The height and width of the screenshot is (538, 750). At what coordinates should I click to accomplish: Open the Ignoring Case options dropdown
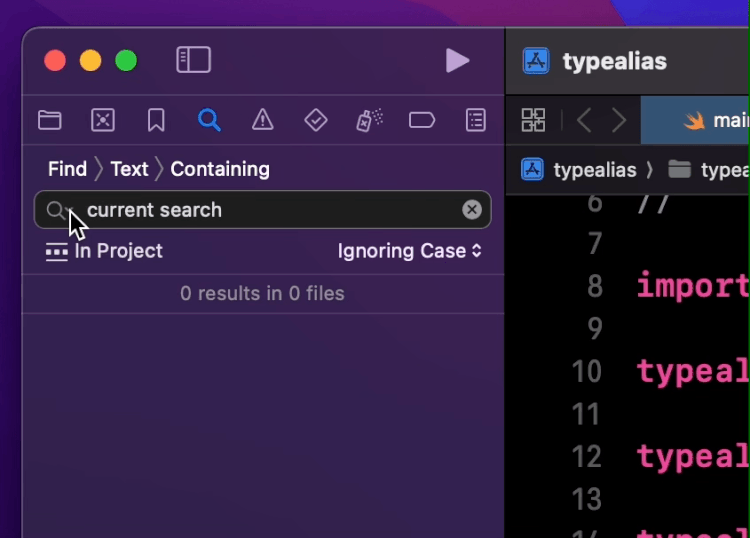[410, 251]
